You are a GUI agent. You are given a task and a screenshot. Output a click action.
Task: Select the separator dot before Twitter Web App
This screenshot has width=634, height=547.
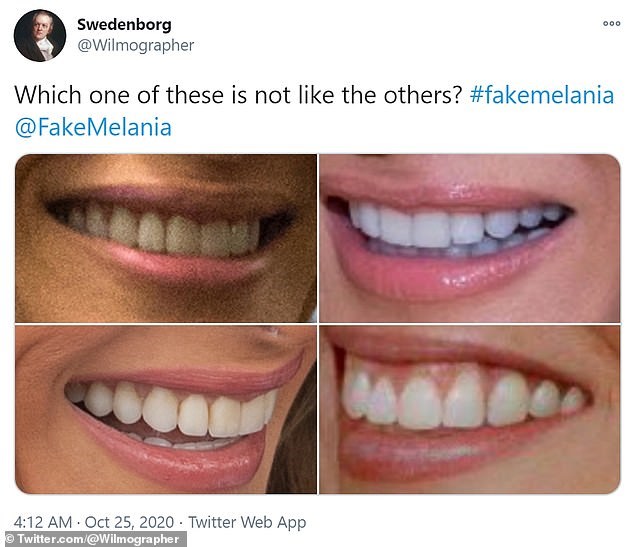pos(181,522)
